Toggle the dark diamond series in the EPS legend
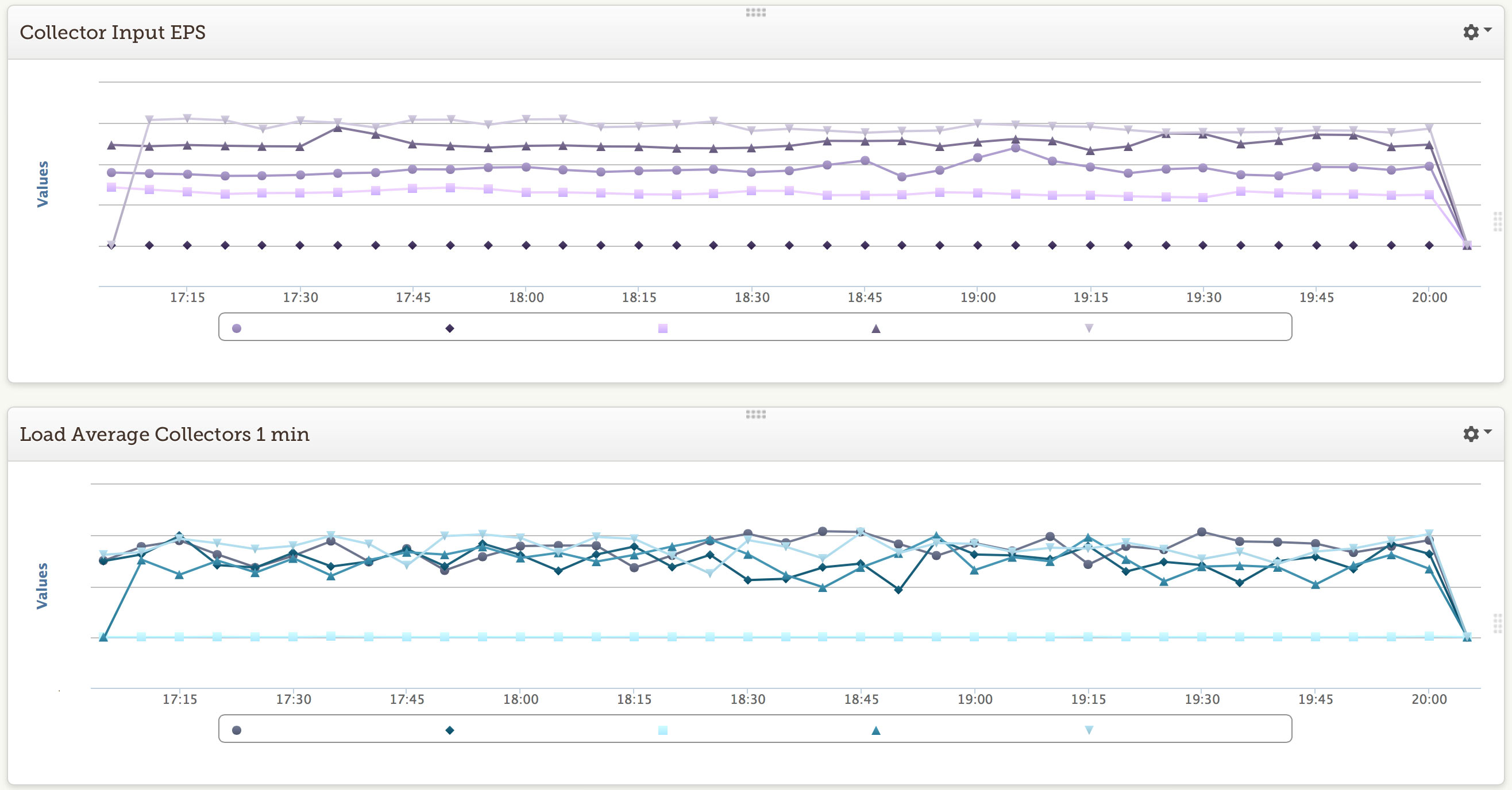 pos(450,328)
